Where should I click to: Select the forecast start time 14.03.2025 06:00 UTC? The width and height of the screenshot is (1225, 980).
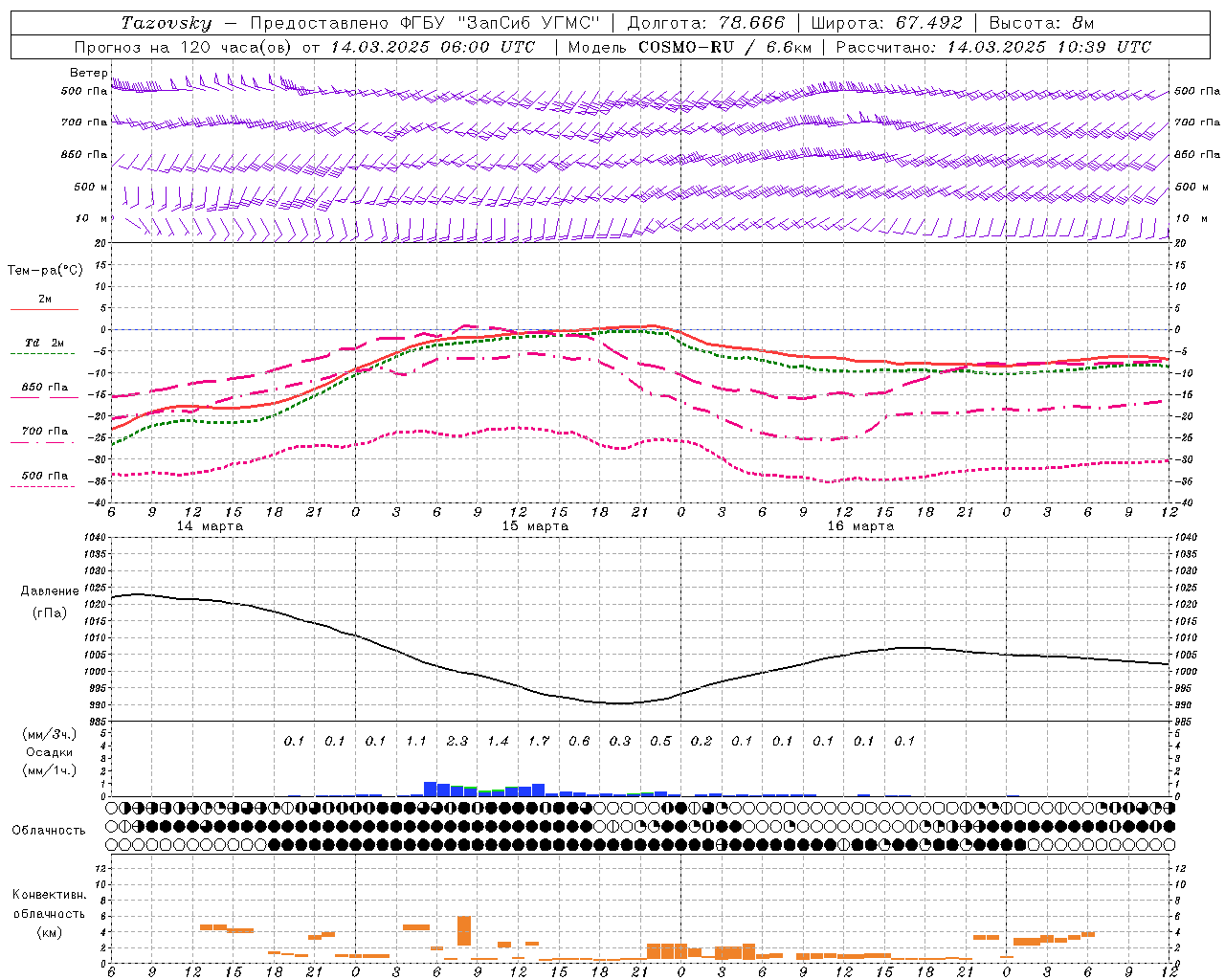(x=433, y=47)
